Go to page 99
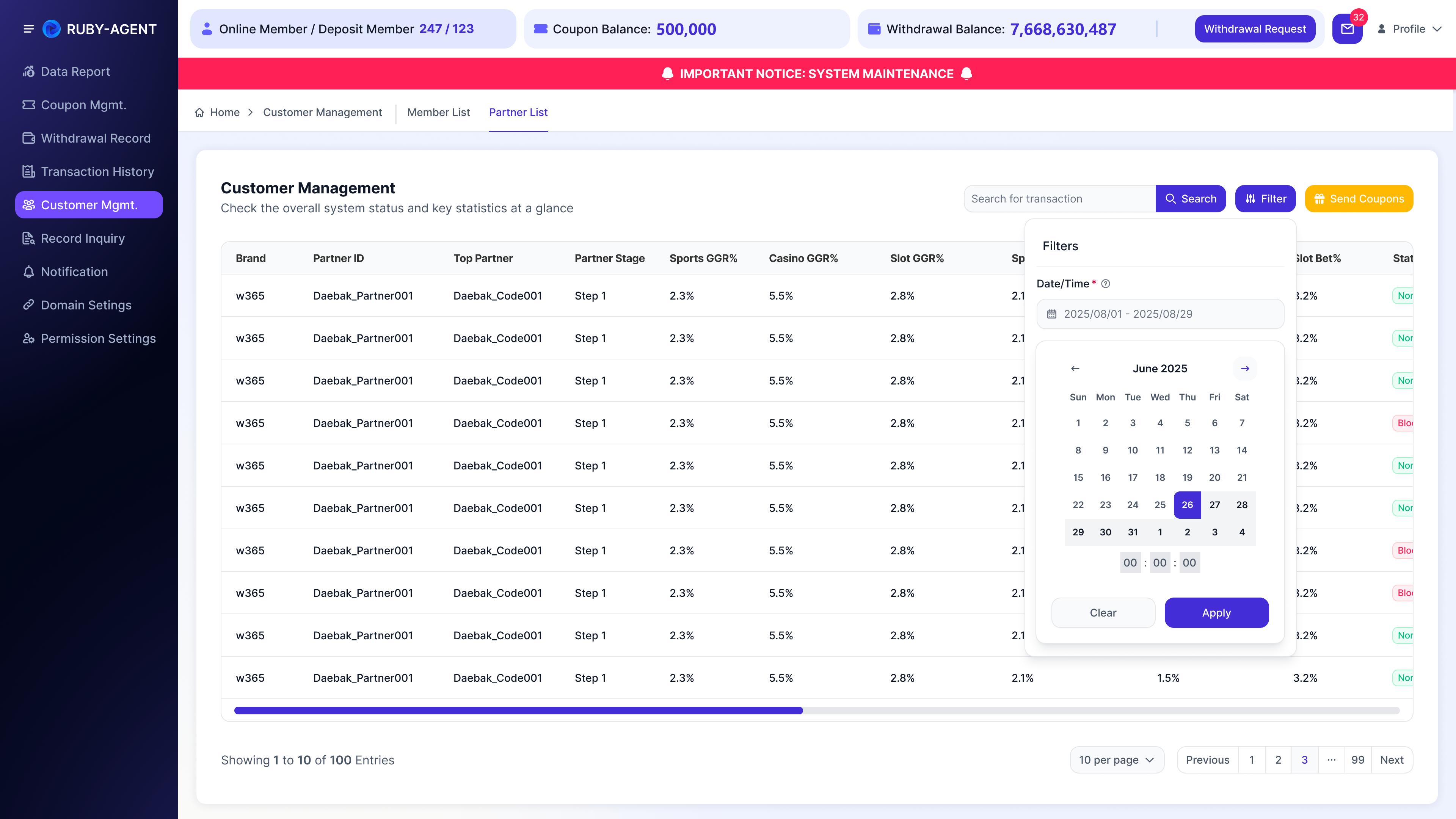 click(x=1358, y=760)
